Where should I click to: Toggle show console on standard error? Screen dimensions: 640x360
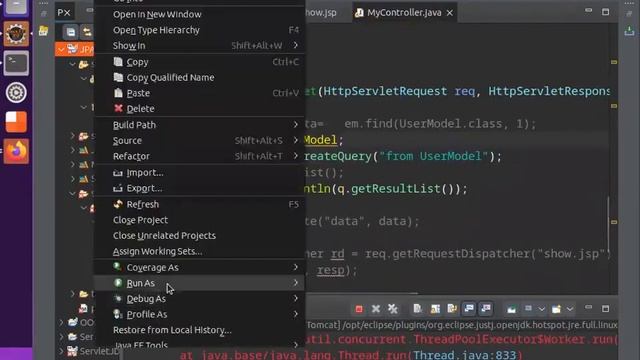pyautogui.click(x=486, y=309)
